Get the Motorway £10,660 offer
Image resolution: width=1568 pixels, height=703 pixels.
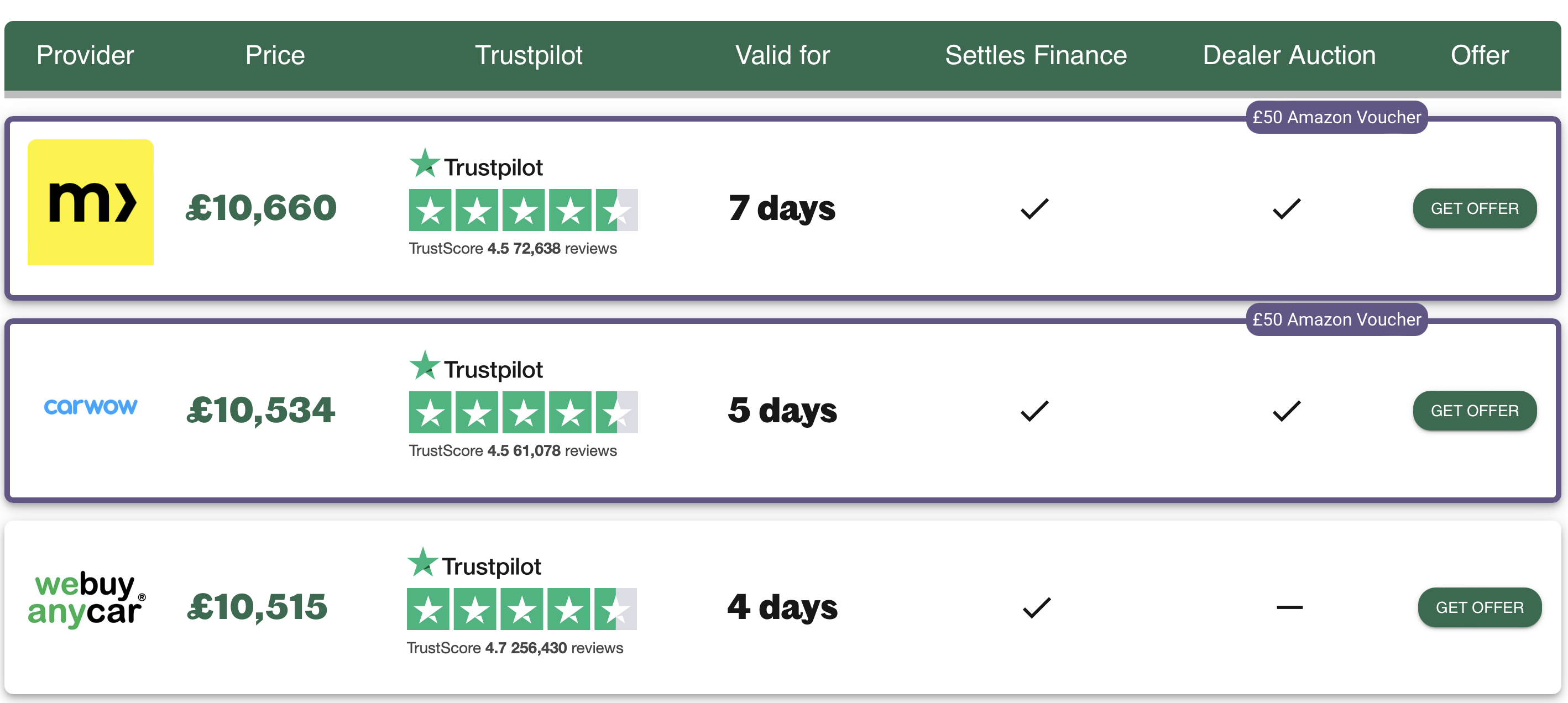(x=1473, y=209)
